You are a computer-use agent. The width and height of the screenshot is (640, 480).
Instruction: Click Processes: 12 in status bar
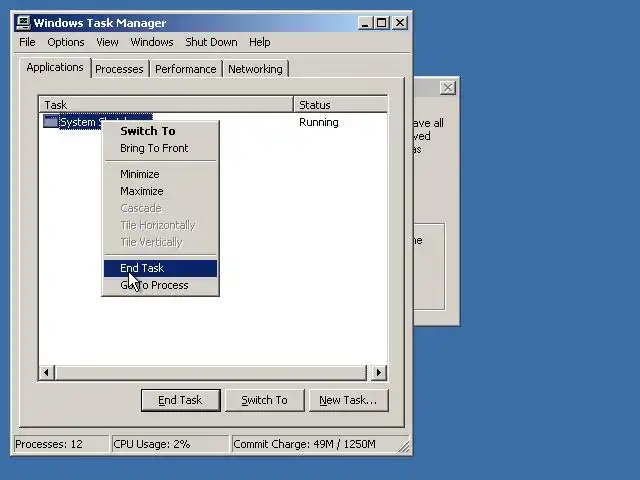(61, 444)
